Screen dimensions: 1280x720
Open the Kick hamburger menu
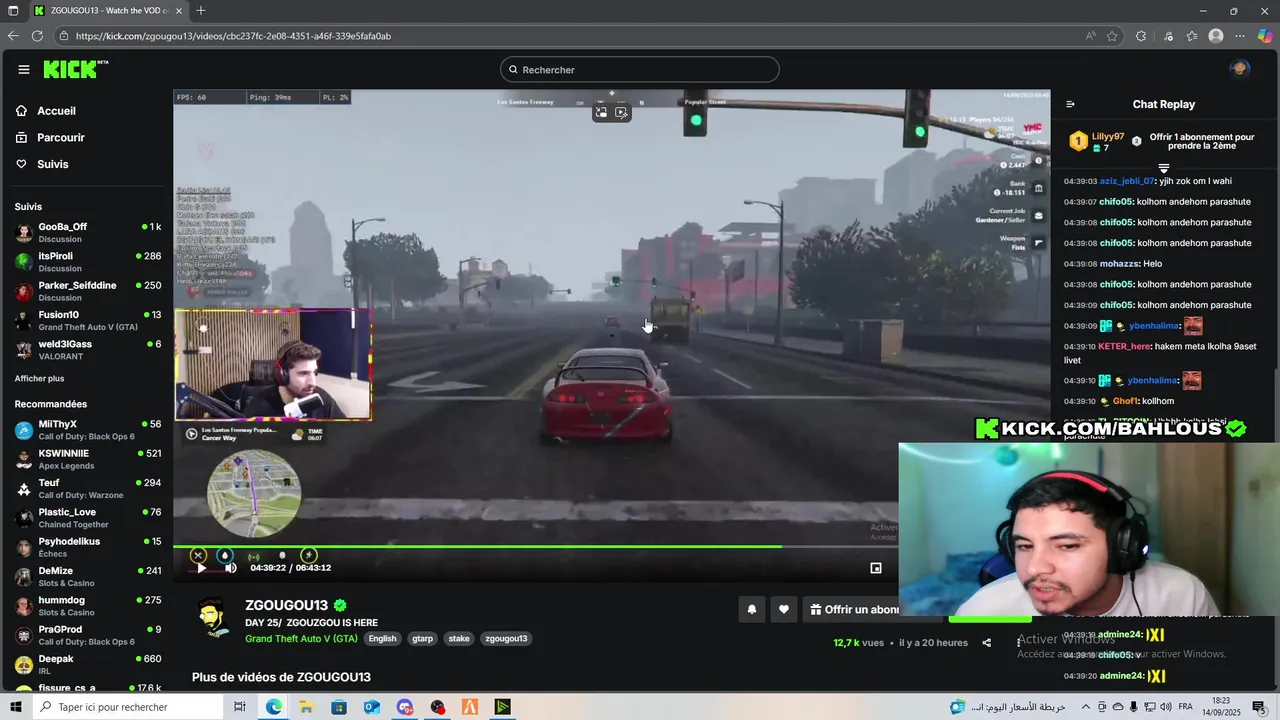pyautogui.click(x=24, y=69)
